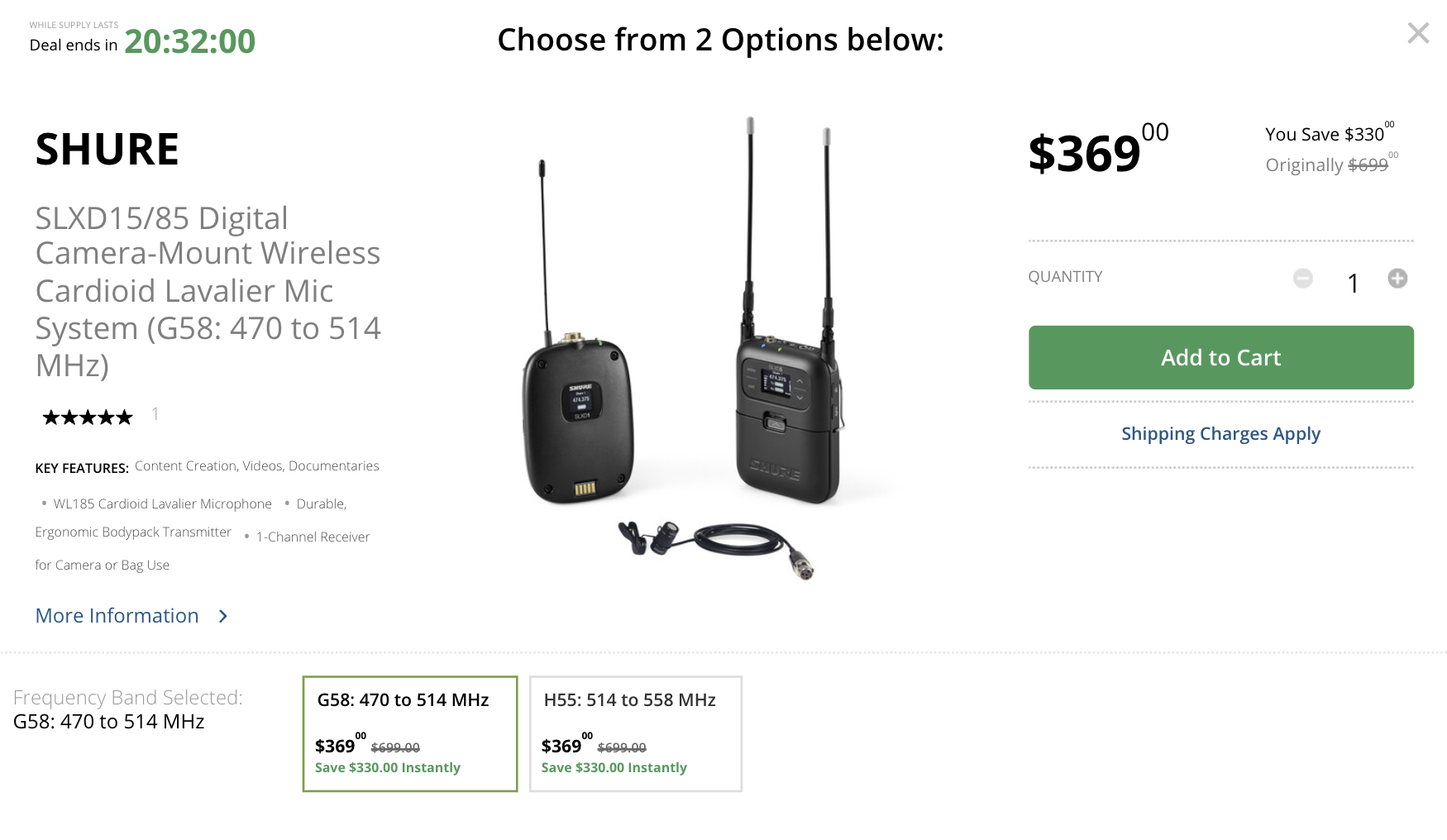Click the review count next to stars

155,414
